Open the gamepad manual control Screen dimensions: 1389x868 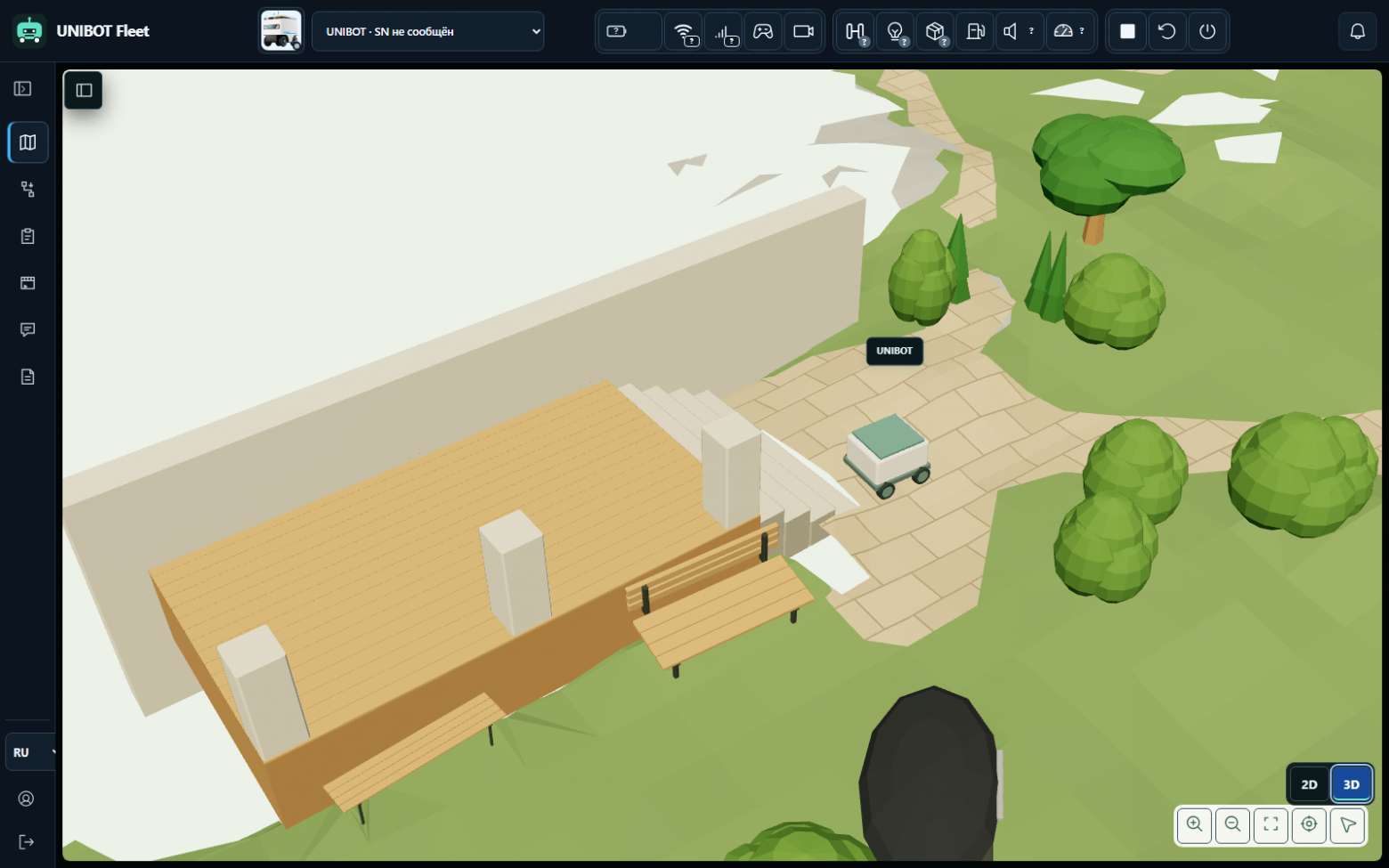tap(763, 32)
